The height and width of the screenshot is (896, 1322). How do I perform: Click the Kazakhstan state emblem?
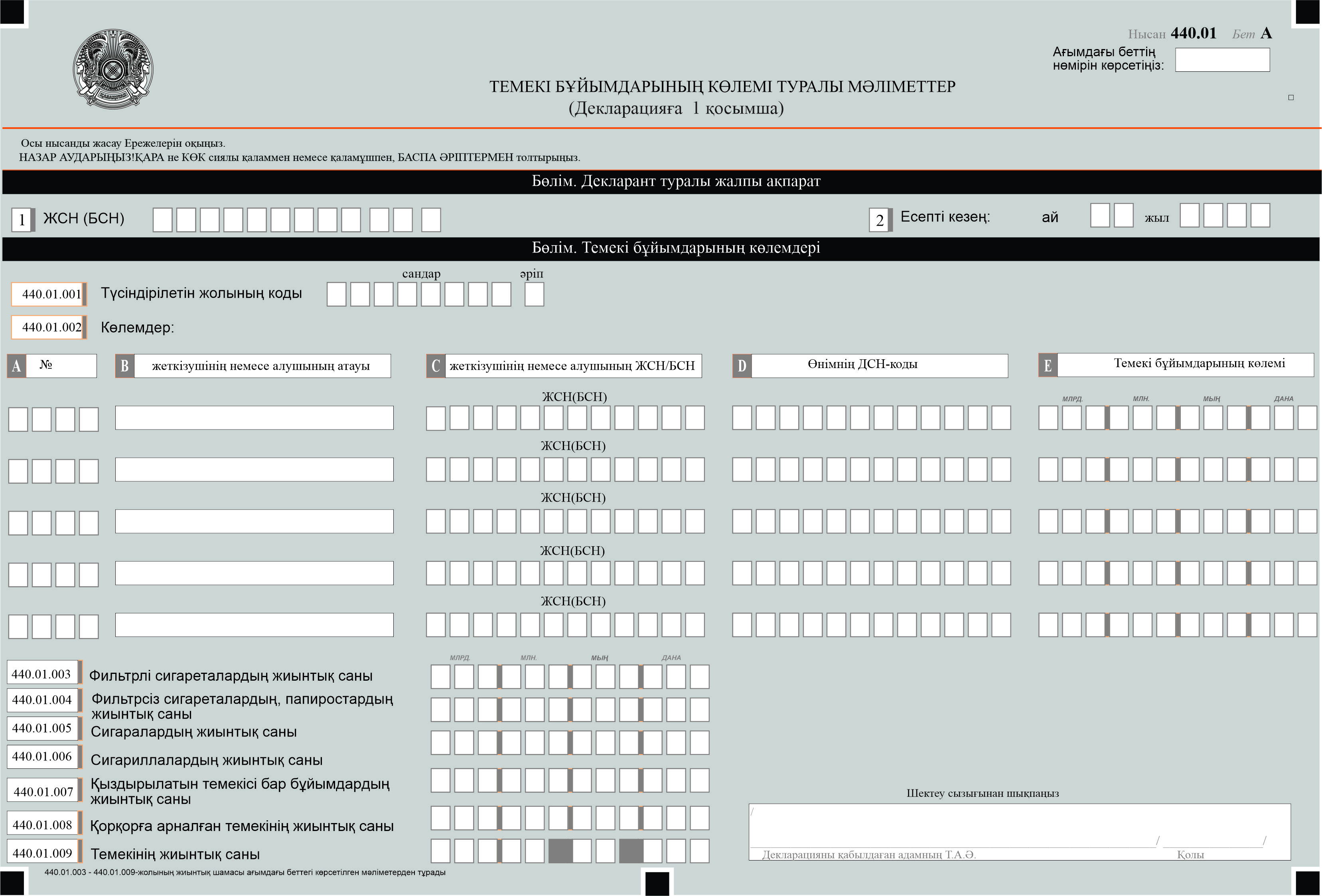pos(113,69)
